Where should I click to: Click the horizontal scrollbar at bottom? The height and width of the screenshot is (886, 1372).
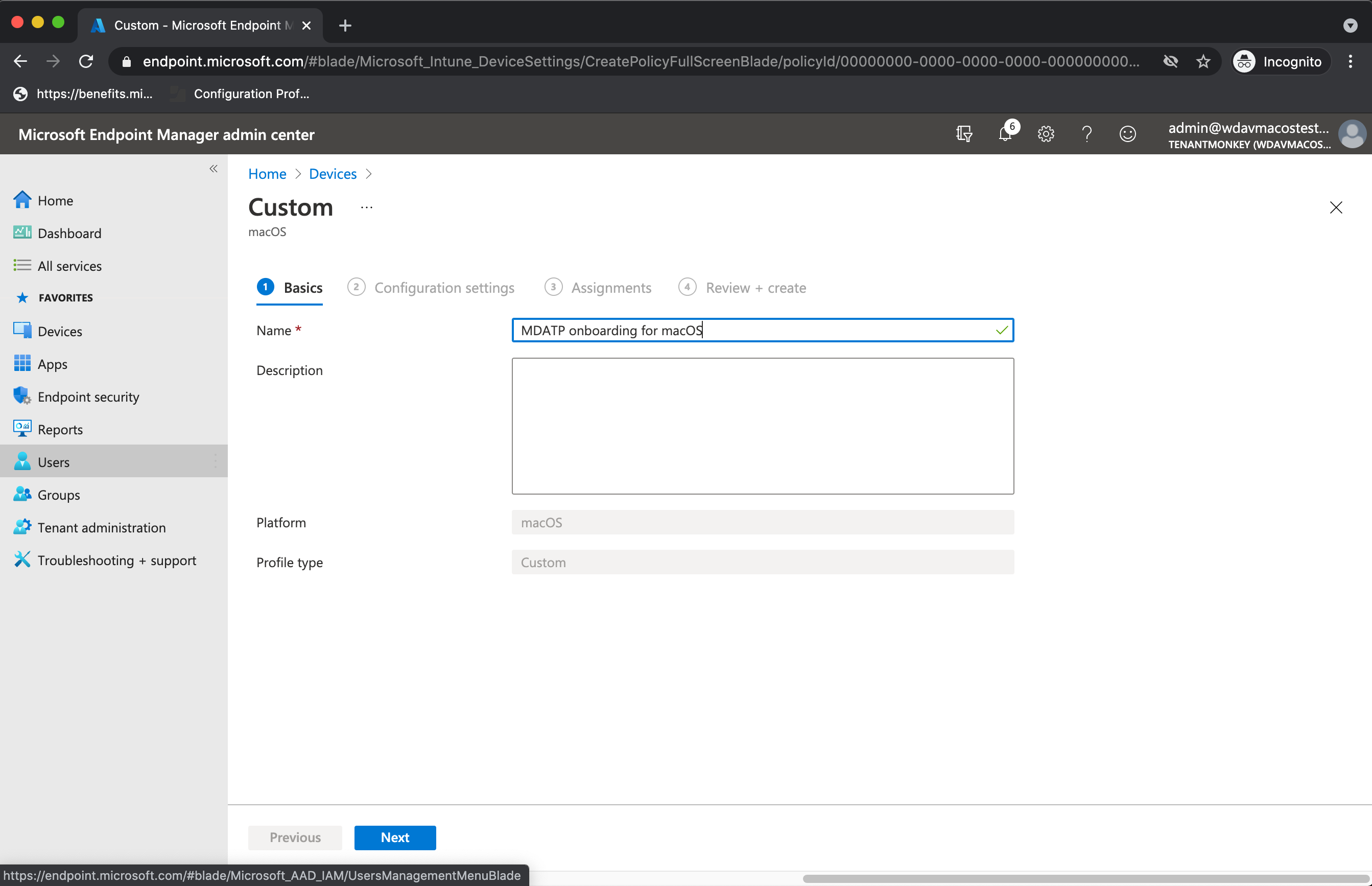tap(1085, 878)
